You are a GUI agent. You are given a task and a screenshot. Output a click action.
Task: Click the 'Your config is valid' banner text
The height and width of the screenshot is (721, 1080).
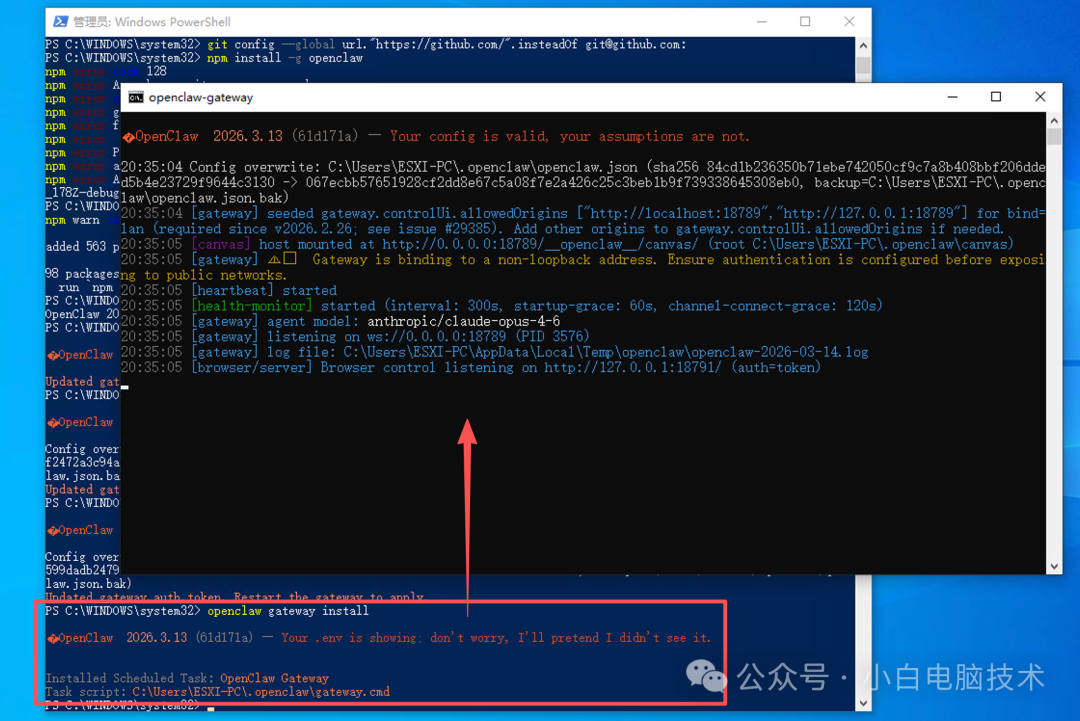(x=569, y=136)
